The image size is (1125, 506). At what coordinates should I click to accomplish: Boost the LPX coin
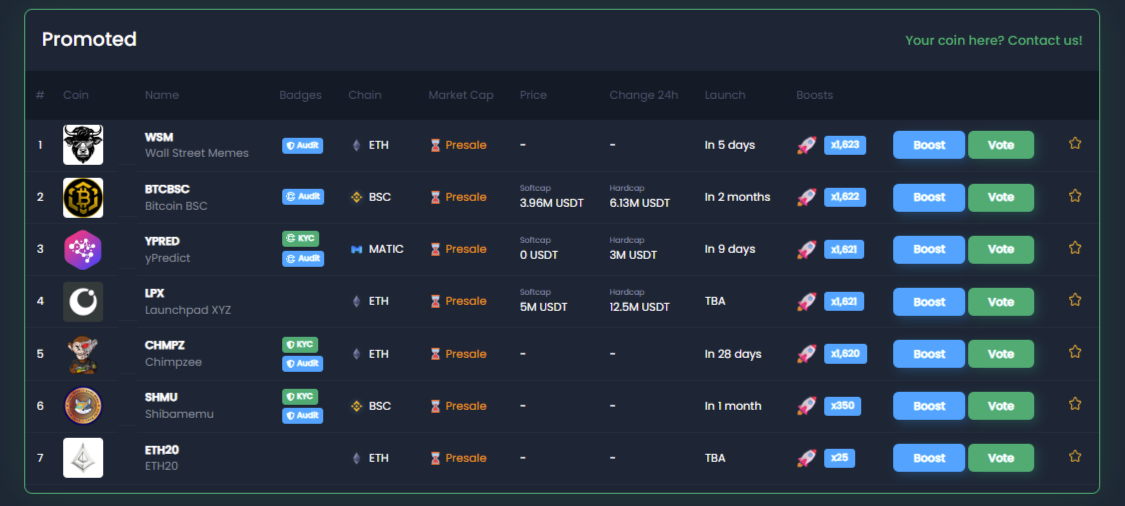tap(929, 301)
